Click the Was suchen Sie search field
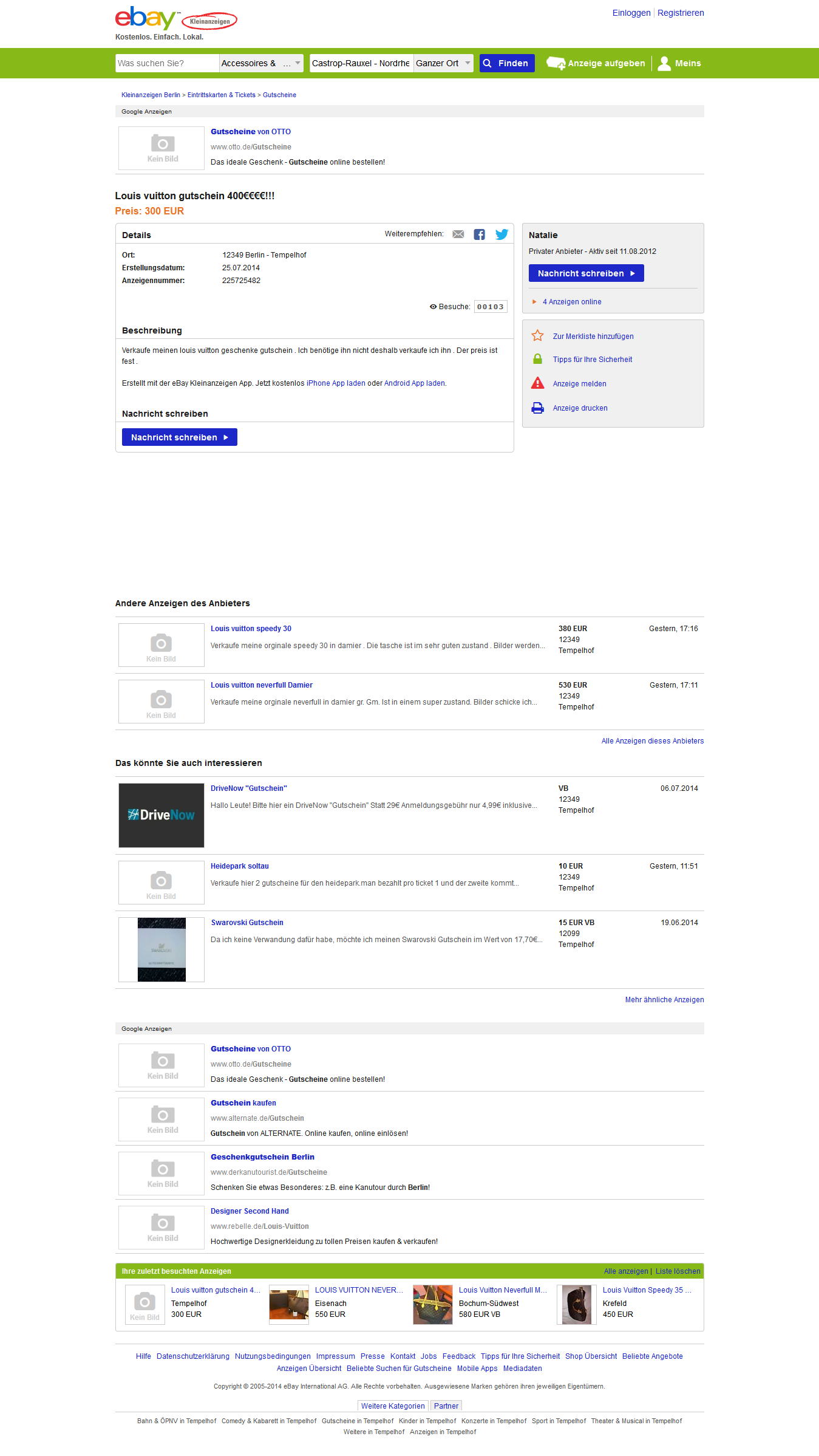Viewport: 819px width, 1456px height. click(167, 63)
